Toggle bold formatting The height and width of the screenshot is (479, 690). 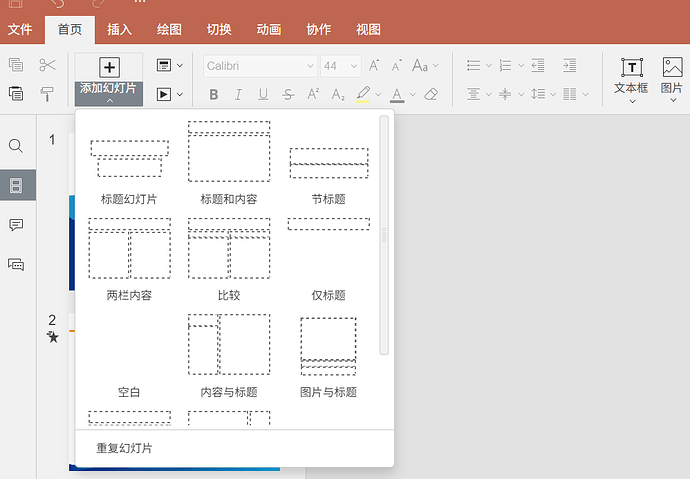pos(214,94)
